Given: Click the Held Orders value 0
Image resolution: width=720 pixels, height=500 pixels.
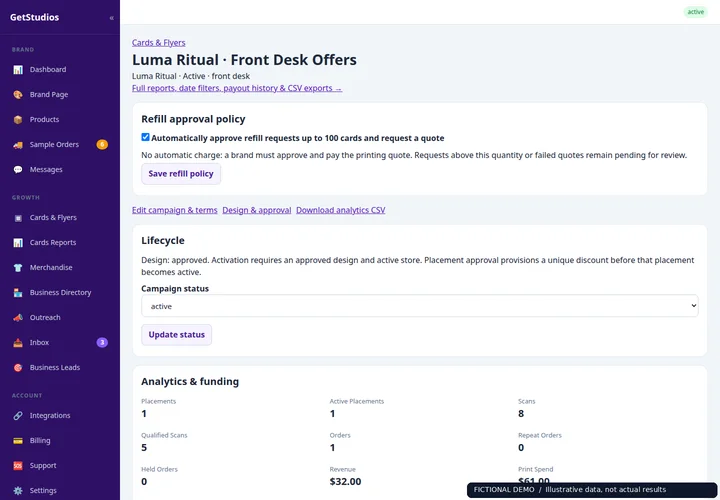Looking at the screenshot, I should (144, 482).
